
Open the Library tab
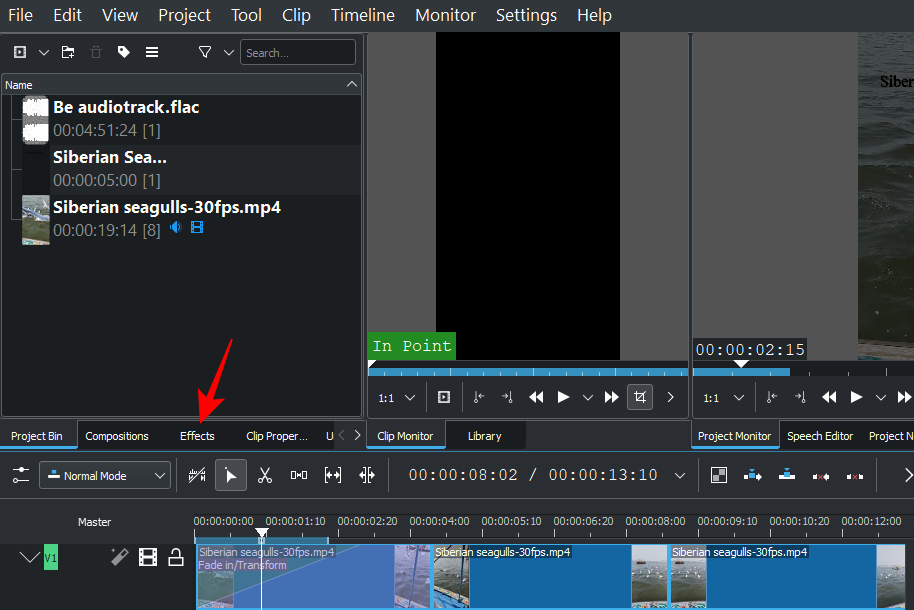[x=485, y=436]
